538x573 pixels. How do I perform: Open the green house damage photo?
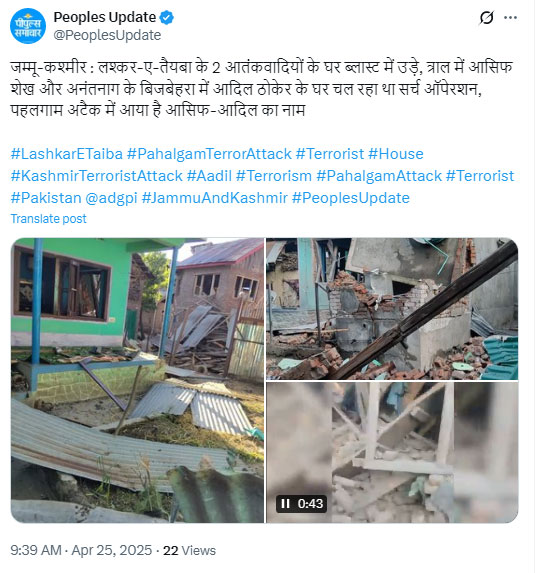[137, 380]
